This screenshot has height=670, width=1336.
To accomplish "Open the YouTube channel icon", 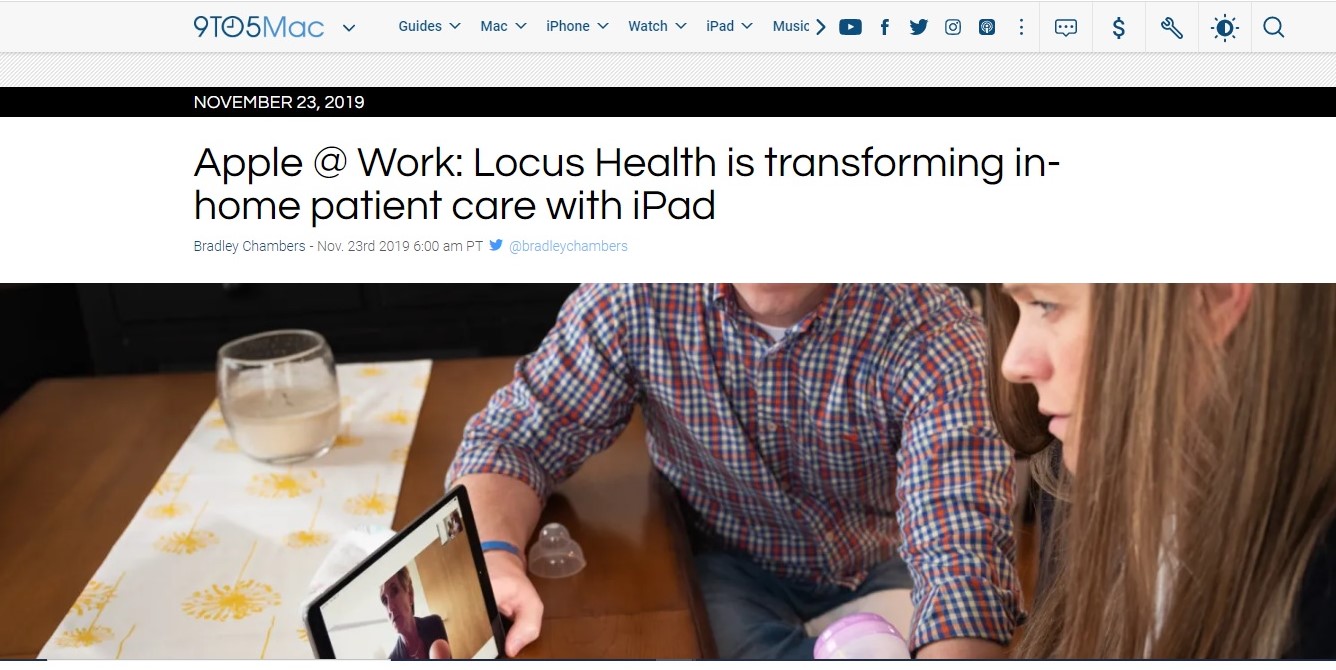I will (850, 27).
